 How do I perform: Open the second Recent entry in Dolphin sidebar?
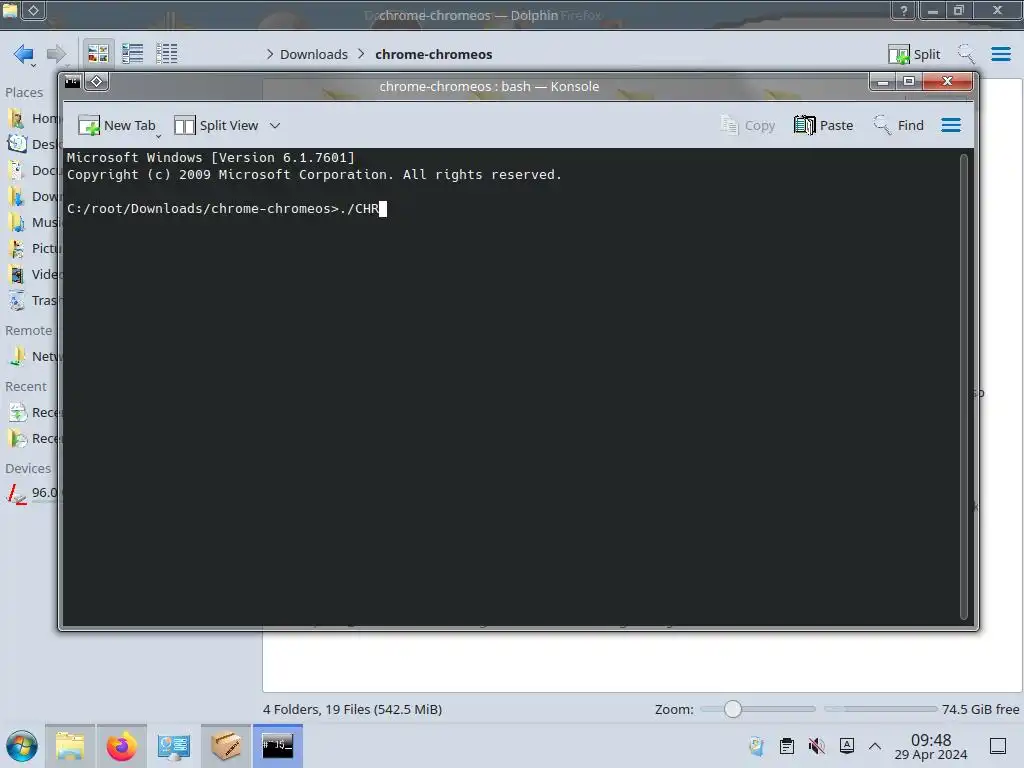[x=33, y=439]
